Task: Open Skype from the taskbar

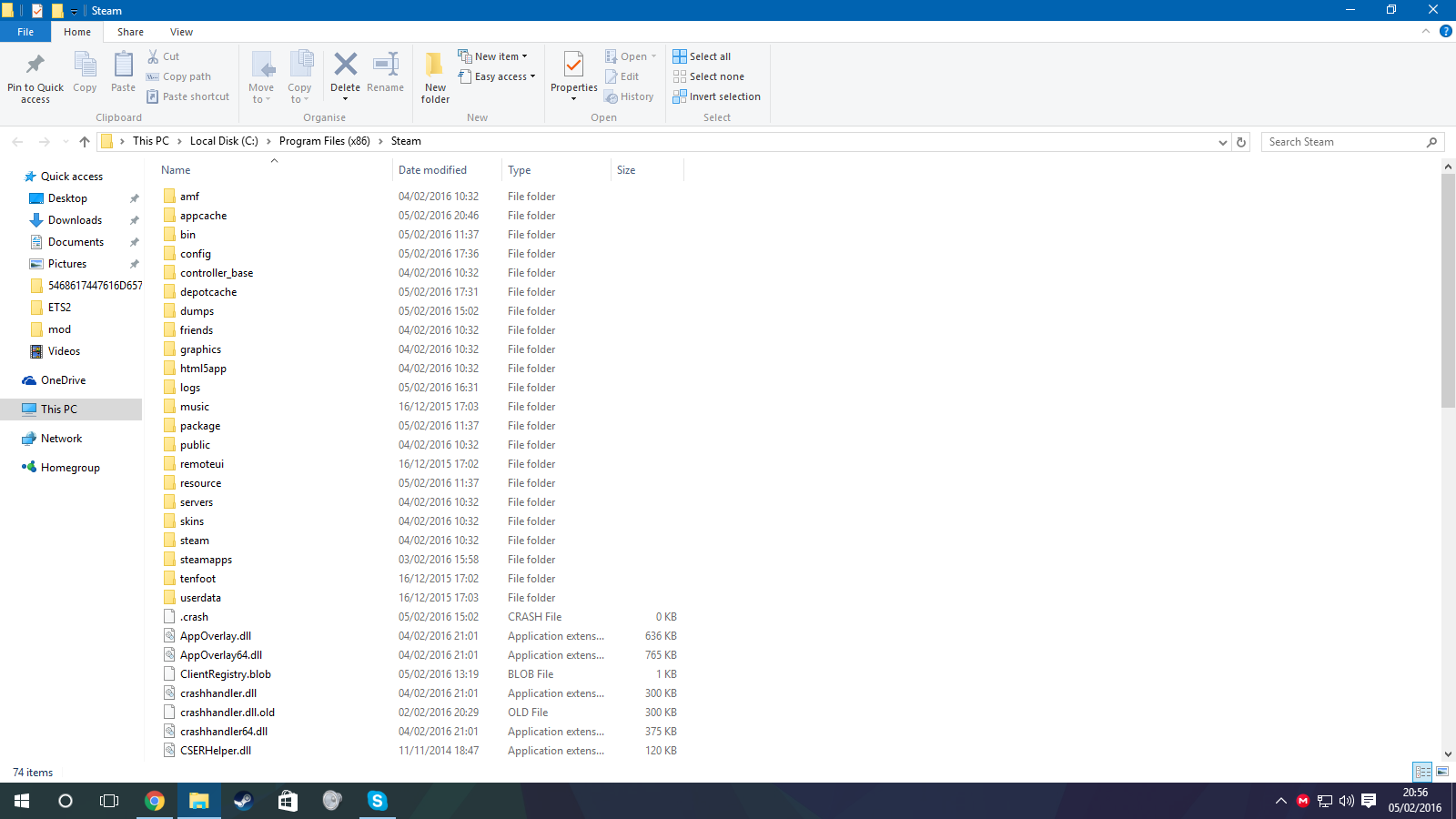Action: point(377,801)
